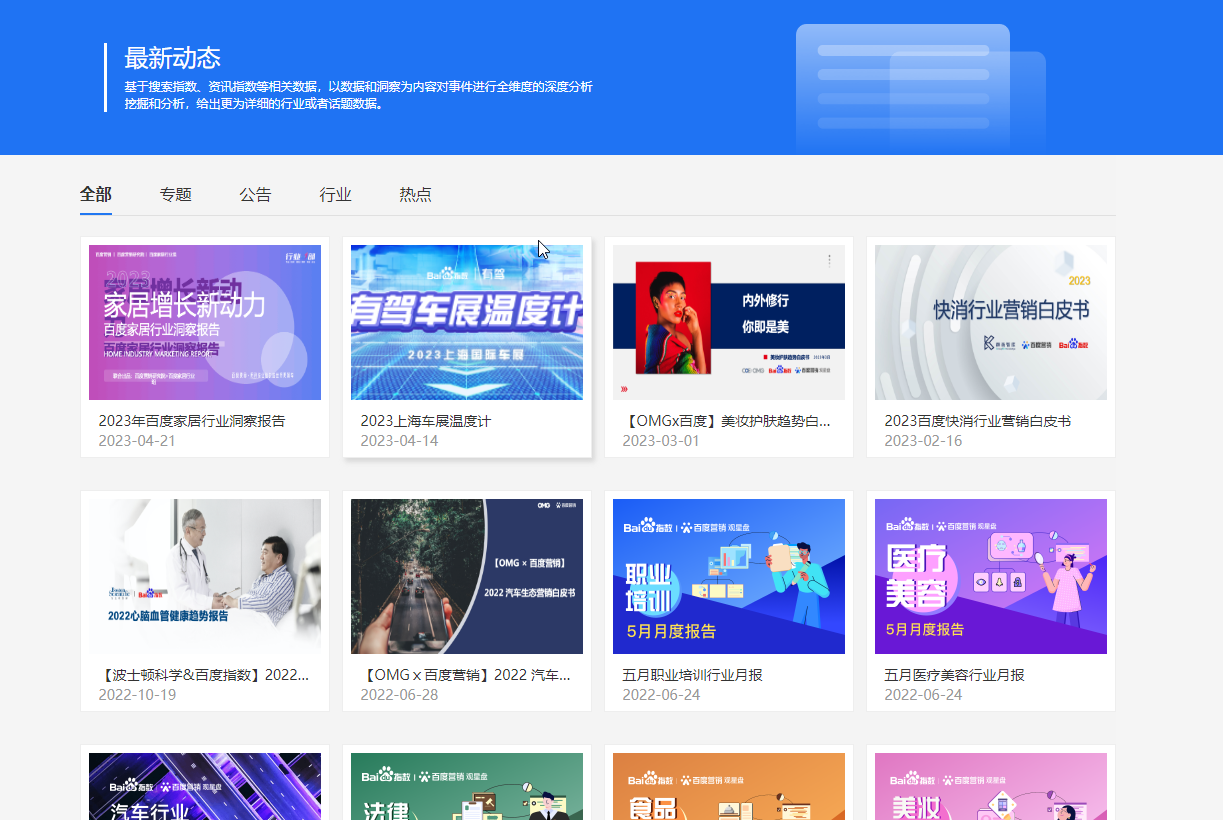
Task: Click the 医疗美容 5月月度报告 thumbnail
Action: point(991,576)
